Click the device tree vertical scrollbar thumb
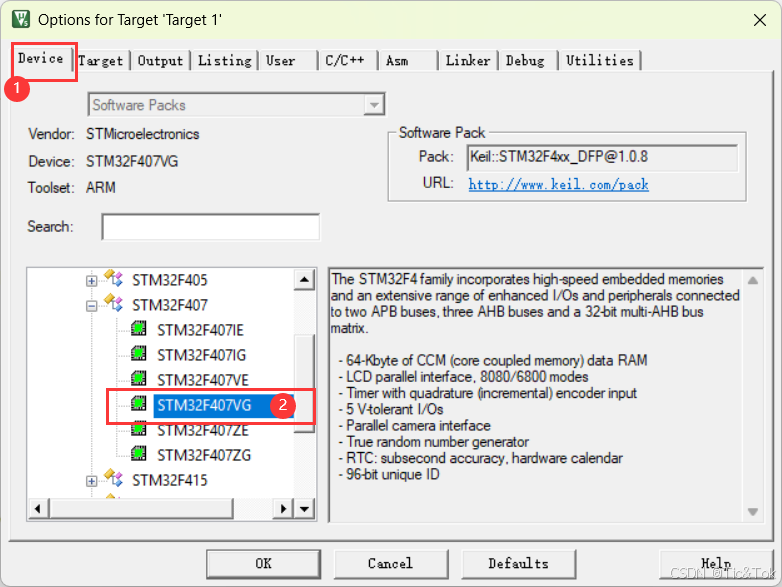The height and width of the screenshot is (587, 782). coord(304,383)
